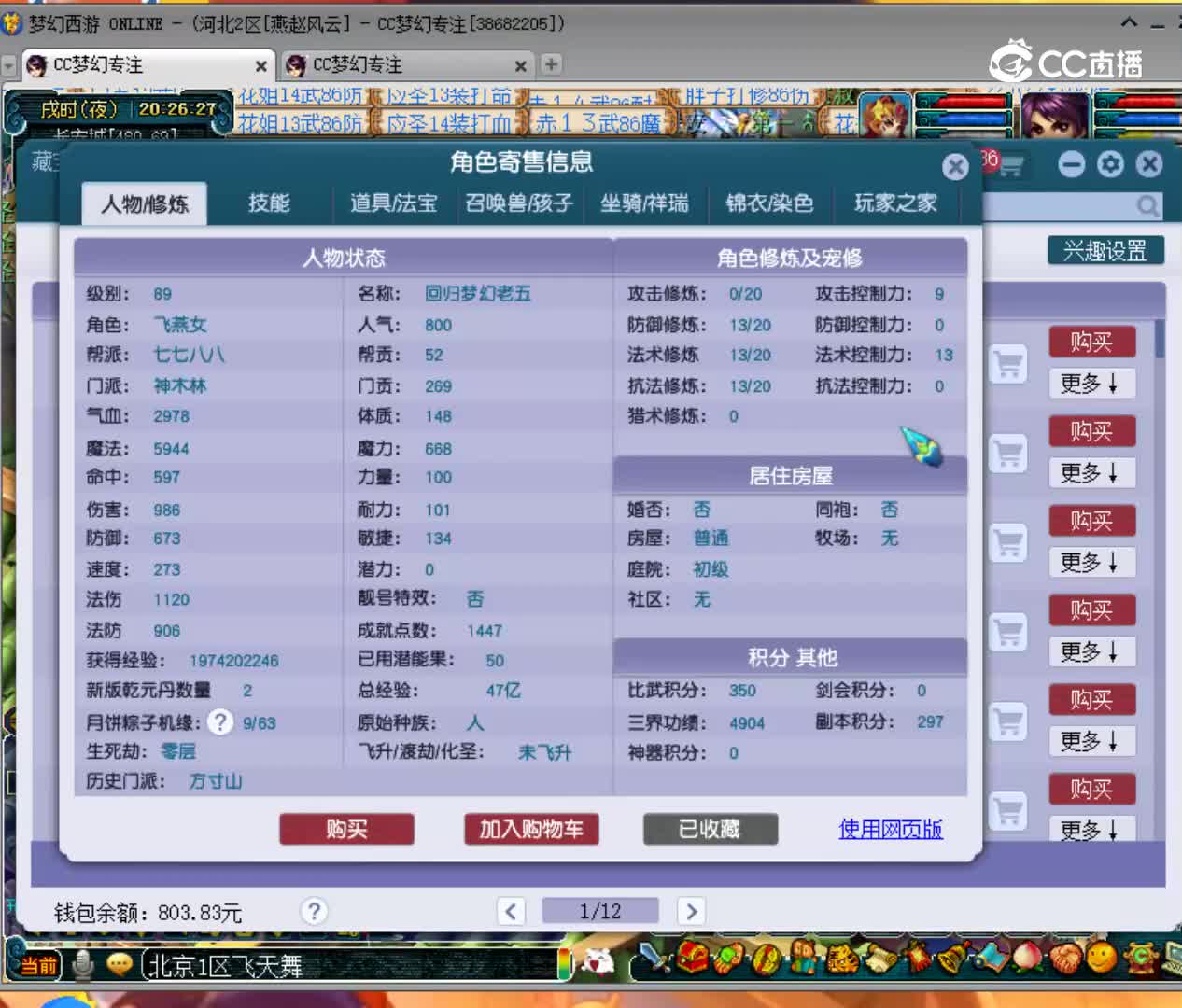Image resolution: width=1182 pixels, height=1008 pixels.
Task: Click the microphone voice icon in chat bar
Action: click(x=84, y=963)
